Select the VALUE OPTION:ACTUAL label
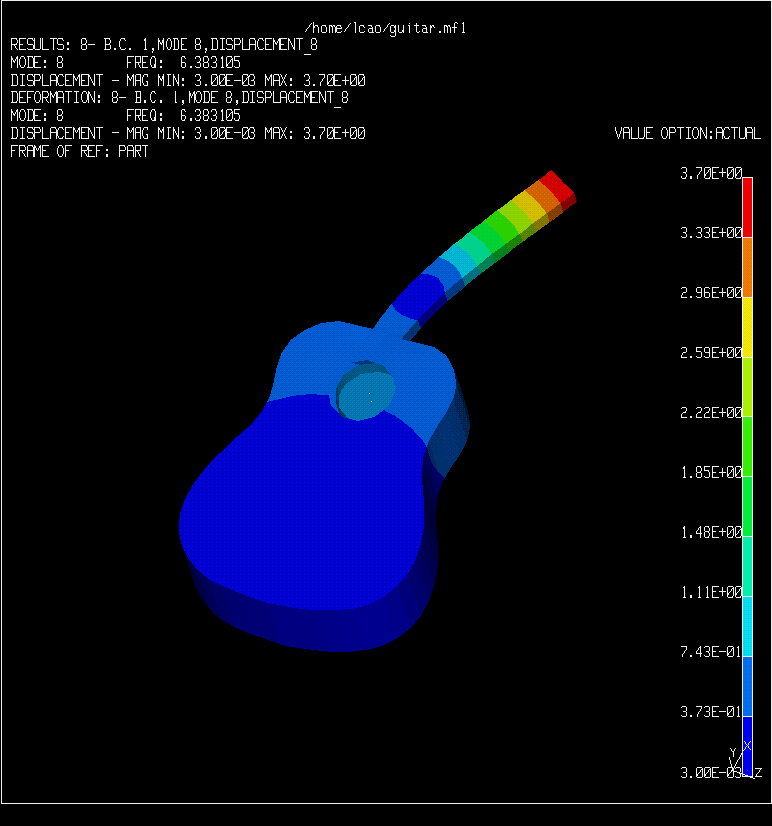 click(x=687, y=133)
